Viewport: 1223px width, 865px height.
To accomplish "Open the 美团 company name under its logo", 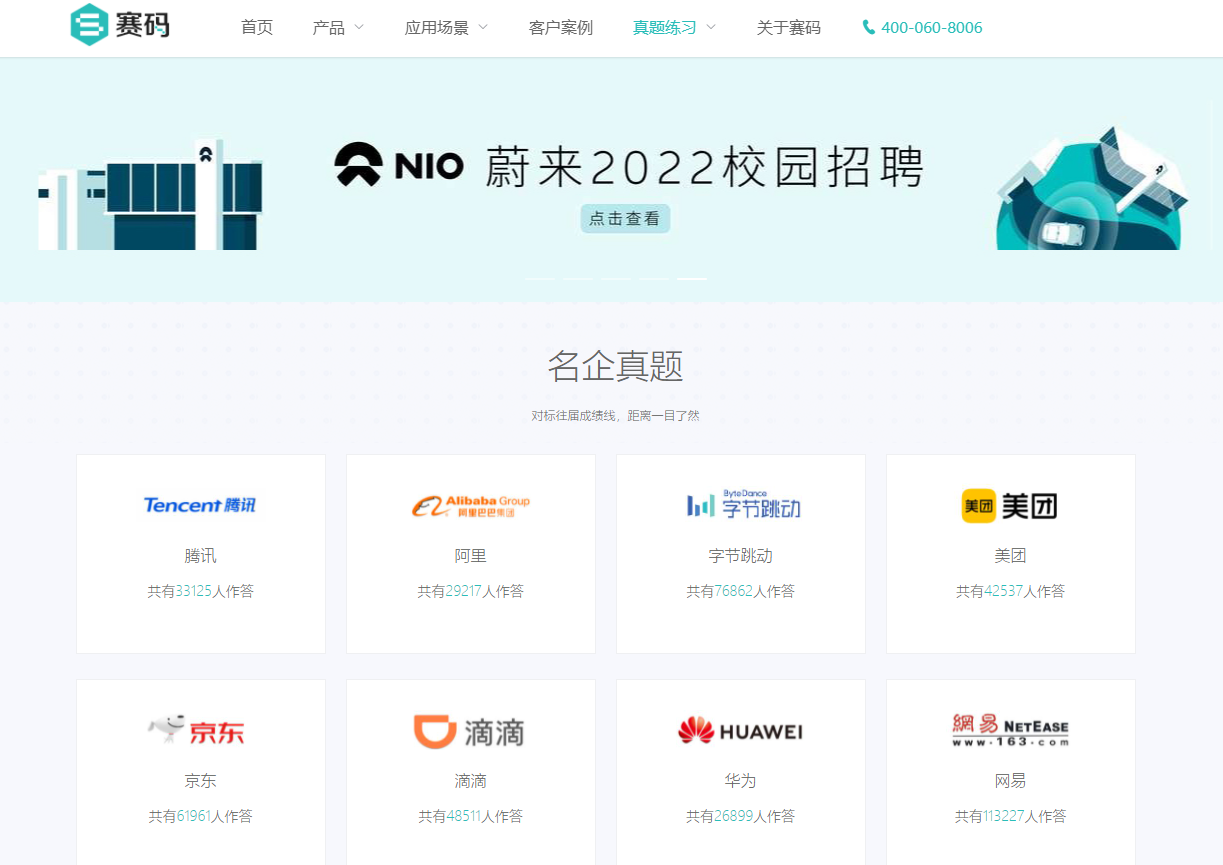I will coord(1011,556).
